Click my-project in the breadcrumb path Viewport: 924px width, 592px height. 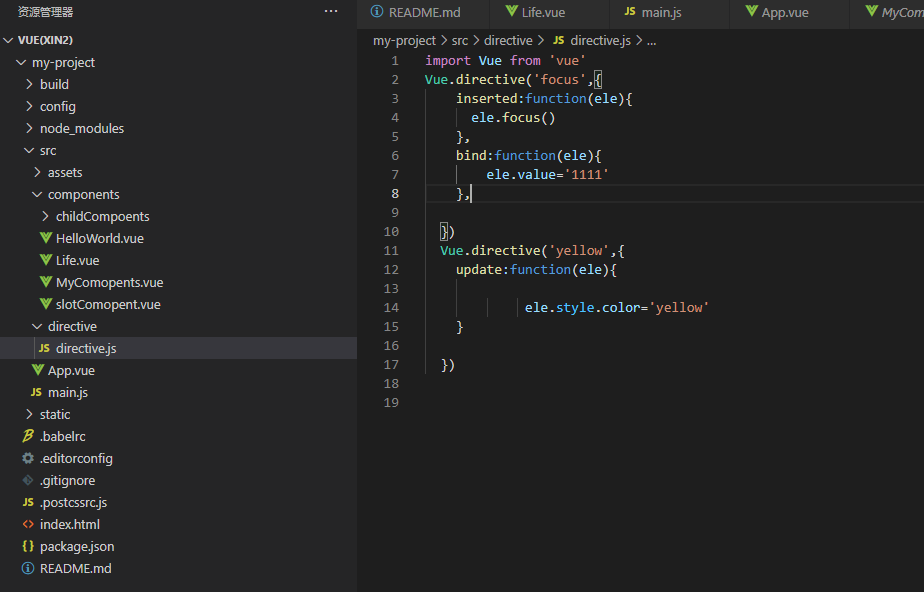404,40
